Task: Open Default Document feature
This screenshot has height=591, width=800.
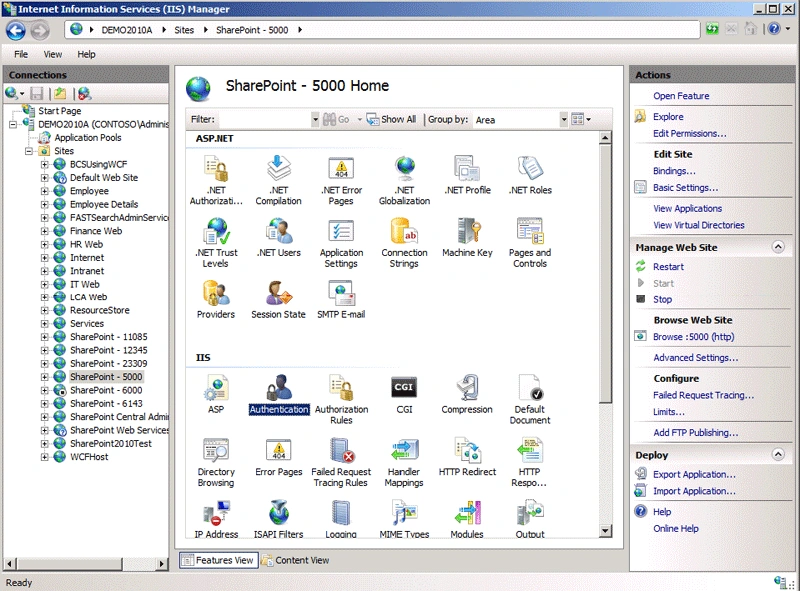Action: 530,400
